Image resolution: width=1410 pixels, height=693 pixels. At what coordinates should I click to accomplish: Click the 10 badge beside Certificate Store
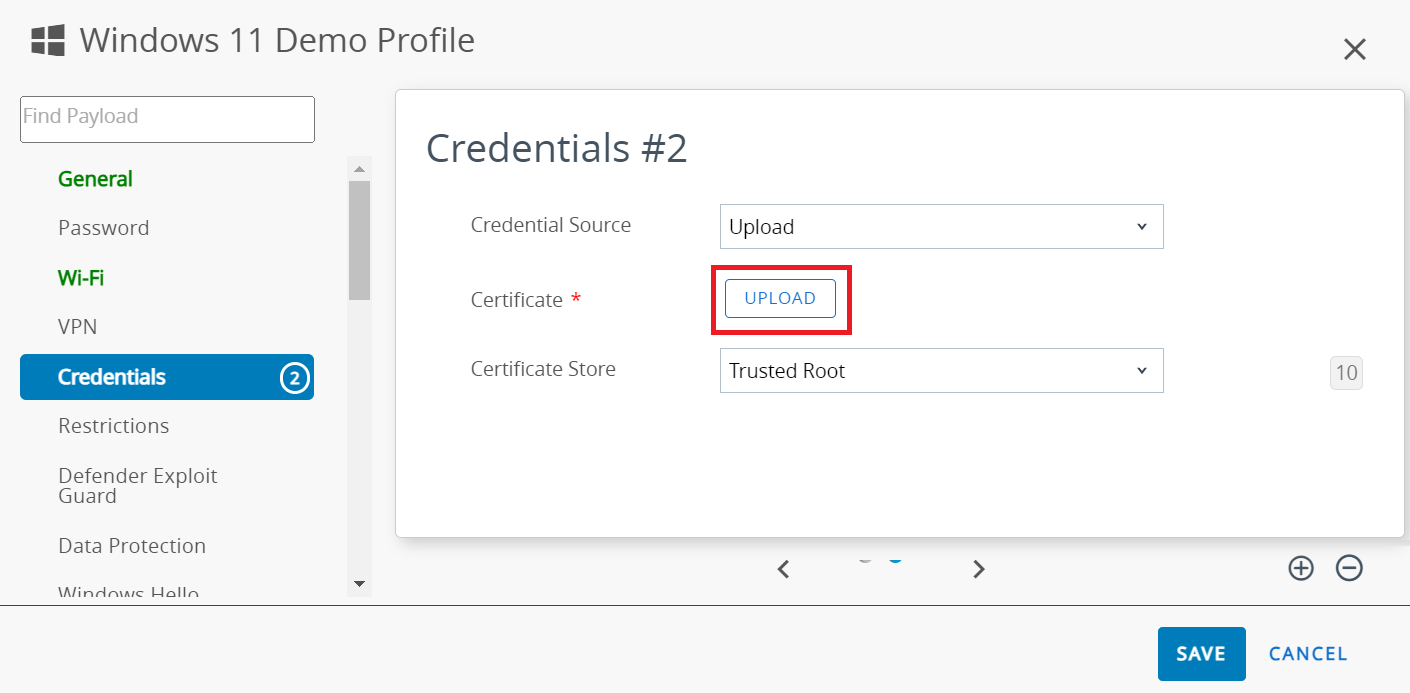pos(1346,373)
